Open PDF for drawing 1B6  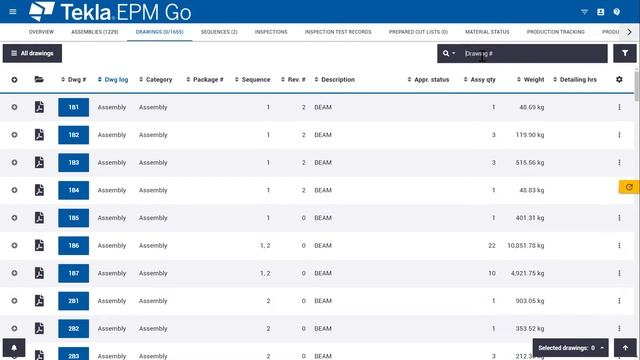tap(39, 245)
